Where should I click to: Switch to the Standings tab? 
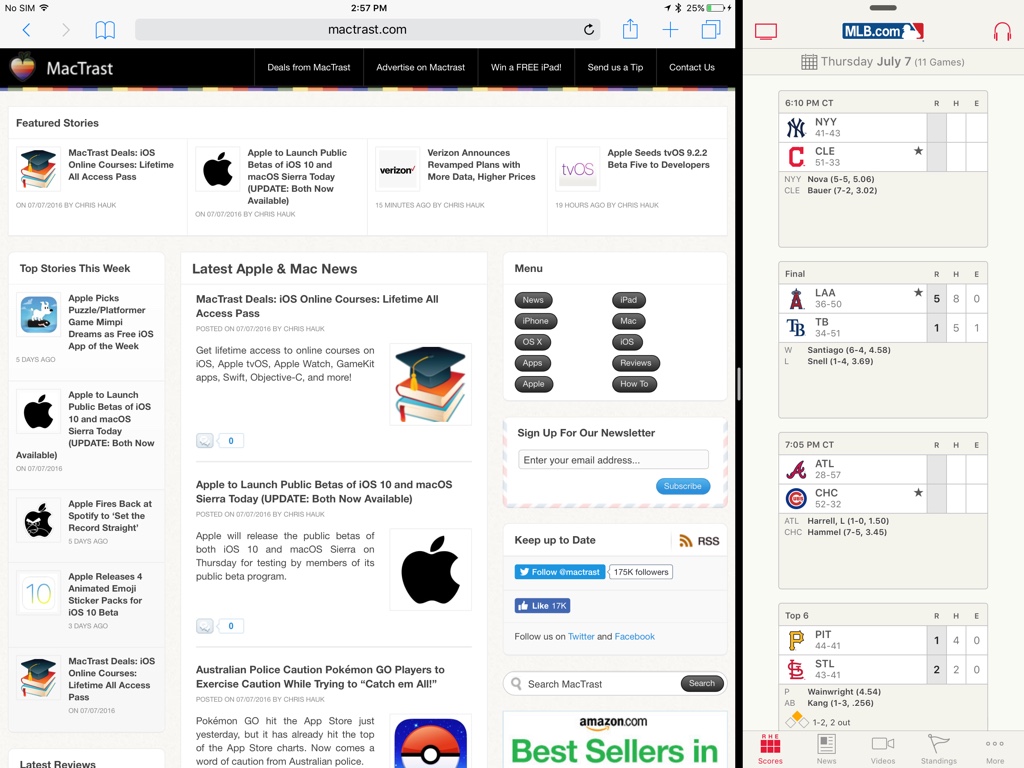938,748
